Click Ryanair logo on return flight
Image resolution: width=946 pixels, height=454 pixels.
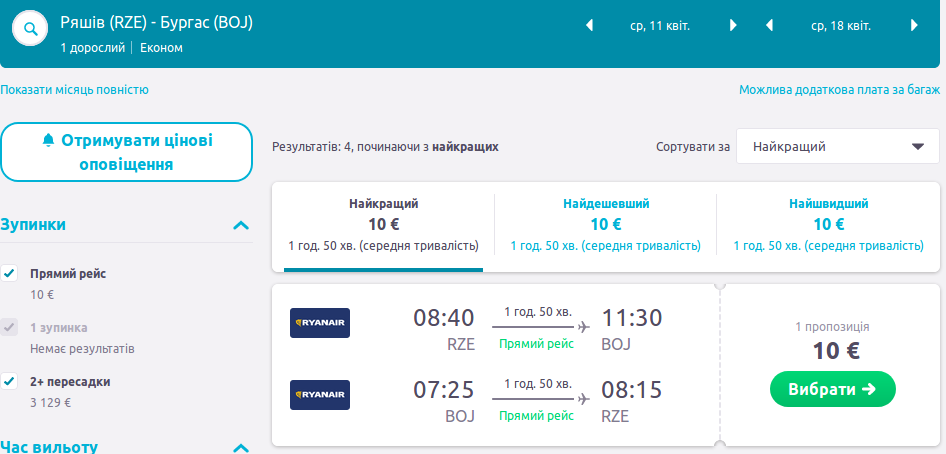320,395
